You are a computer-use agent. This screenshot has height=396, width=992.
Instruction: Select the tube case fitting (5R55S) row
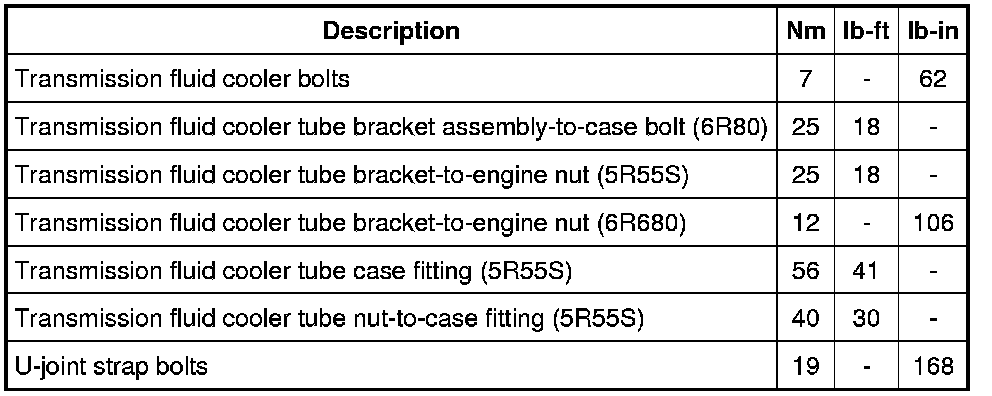486,270
